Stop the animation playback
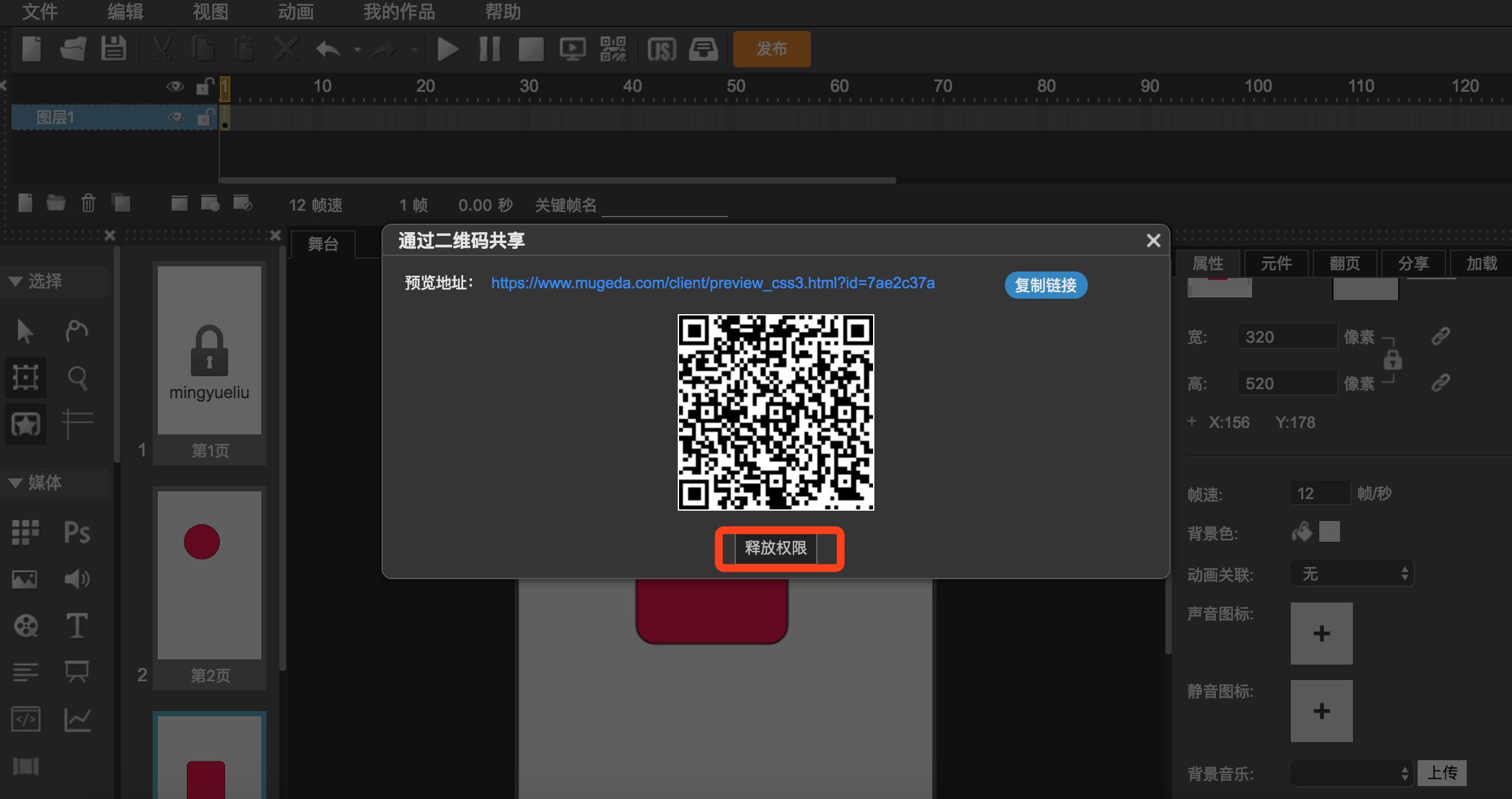 531,49
